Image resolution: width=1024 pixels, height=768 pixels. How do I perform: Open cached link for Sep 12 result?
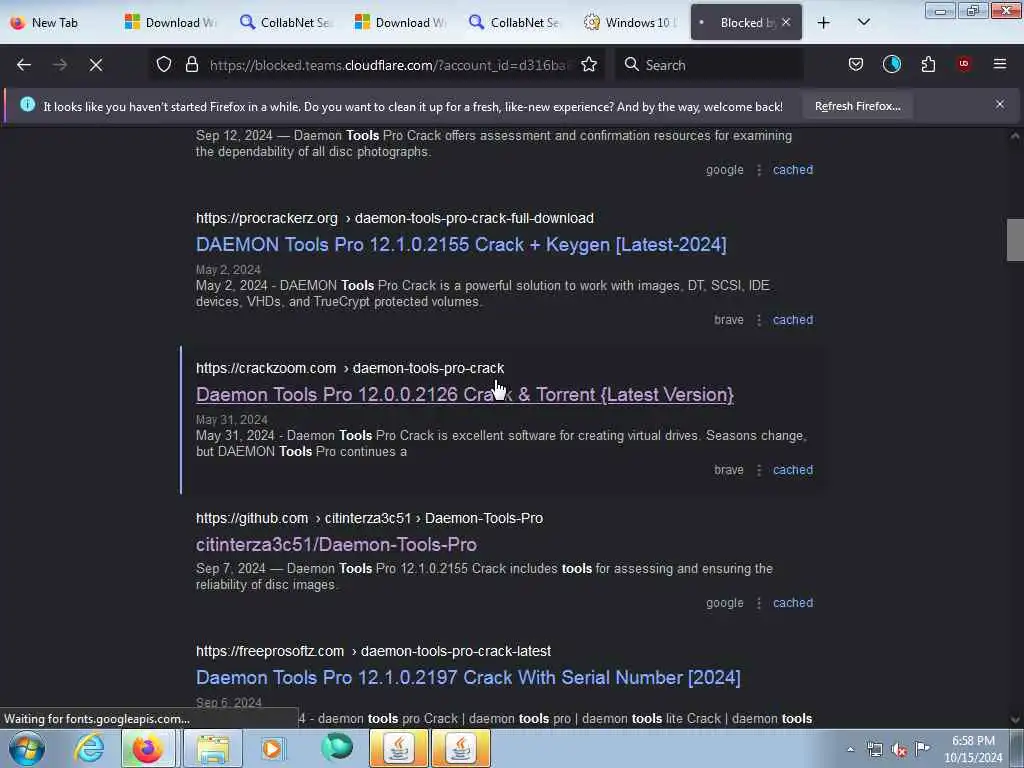pos(793,170)
